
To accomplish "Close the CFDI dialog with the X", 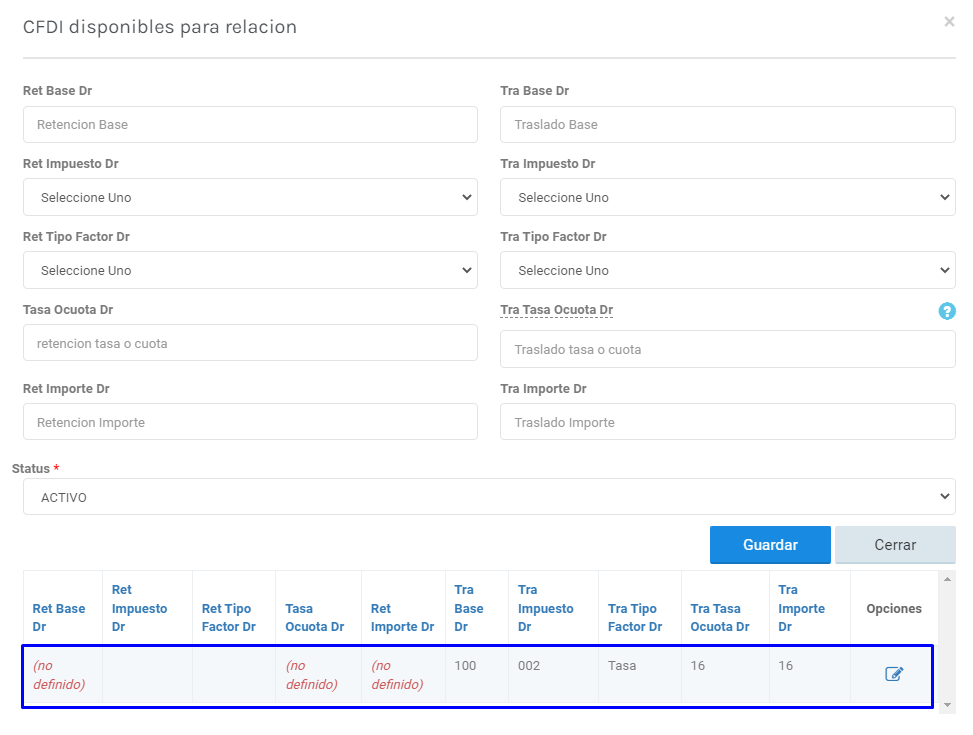I will [x=948, y=22].
